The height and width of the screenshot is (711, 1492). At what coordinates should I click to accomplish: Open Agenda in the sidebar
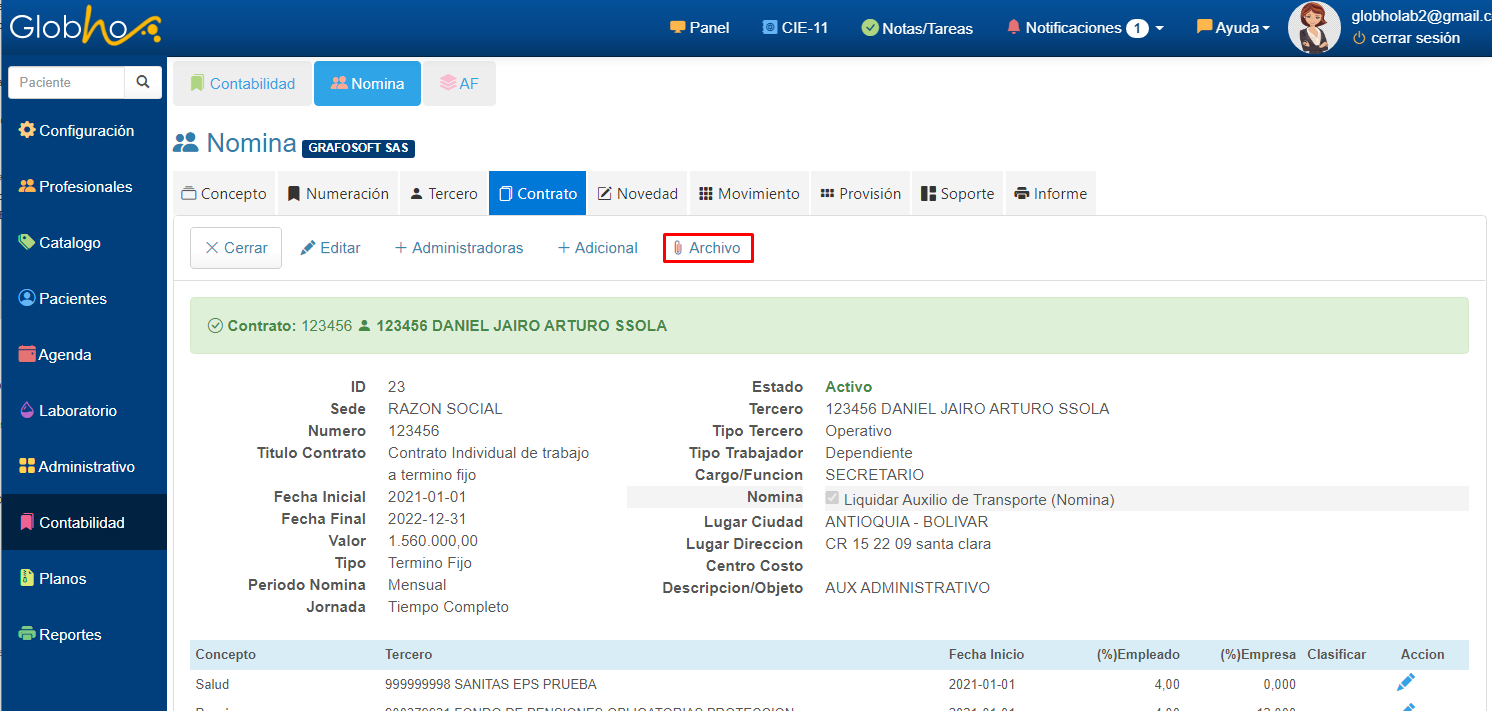pyautogui.click(x=65, y=355)
